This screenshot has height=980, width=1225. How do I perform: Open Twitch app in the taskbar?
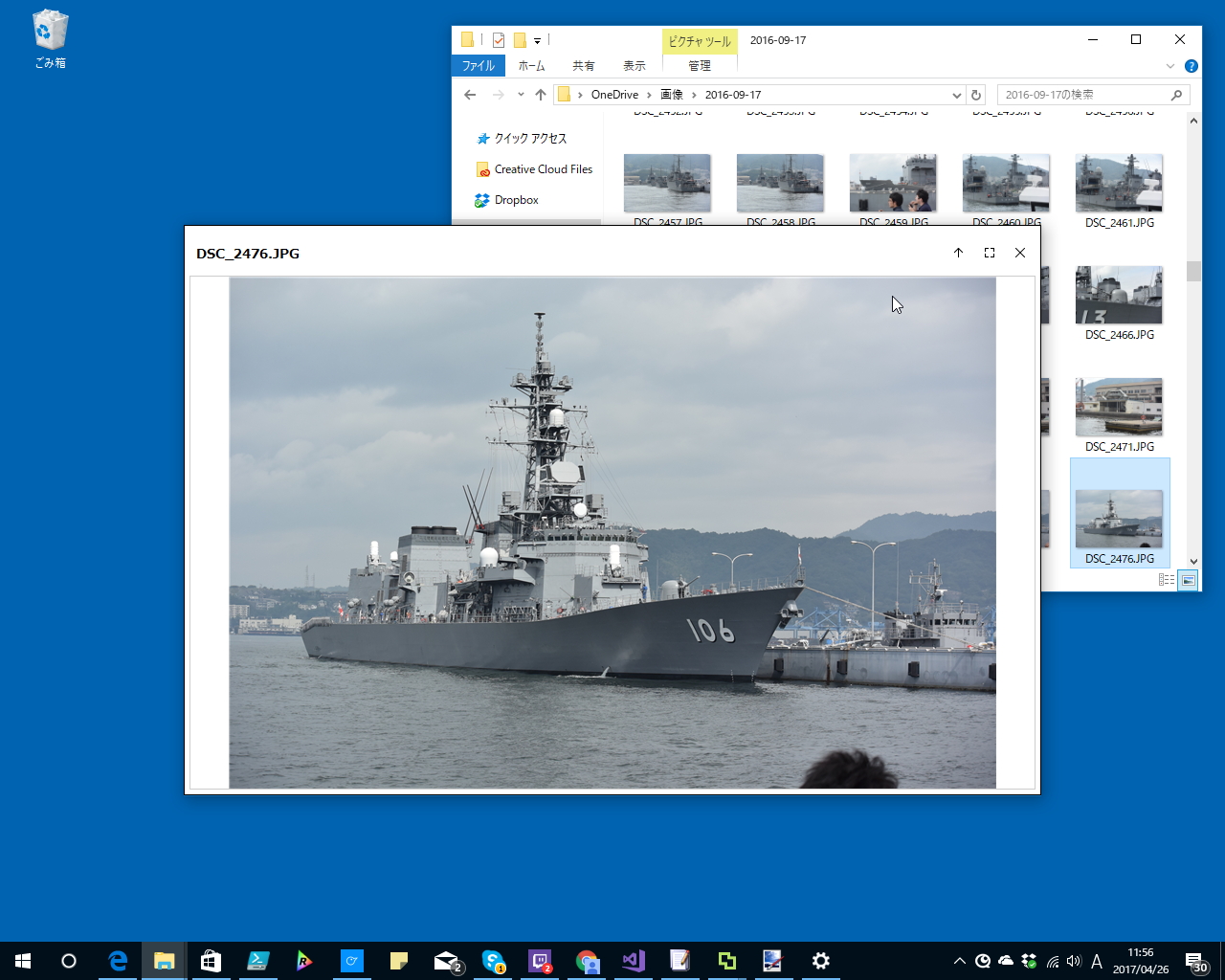point(540,961)
